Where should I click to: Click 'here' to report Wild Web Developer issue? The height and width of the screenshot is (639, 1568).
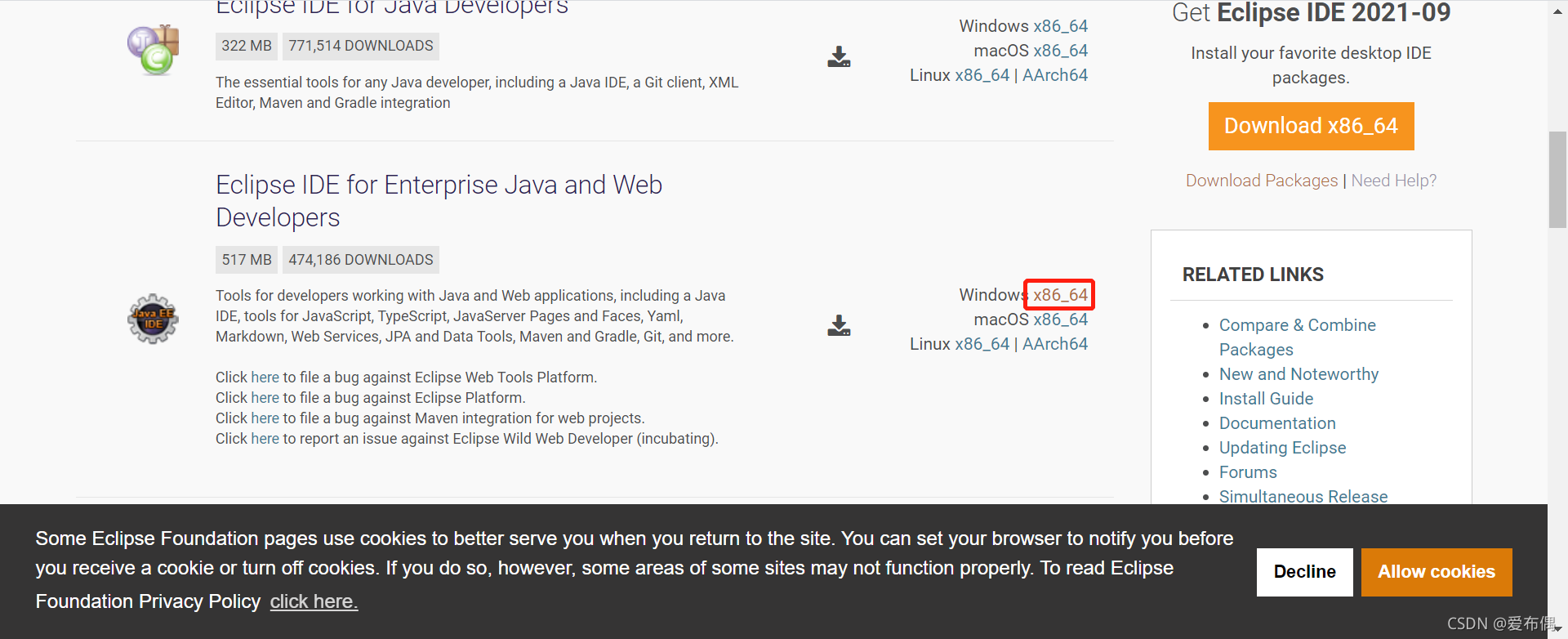(x=265, y=439)
